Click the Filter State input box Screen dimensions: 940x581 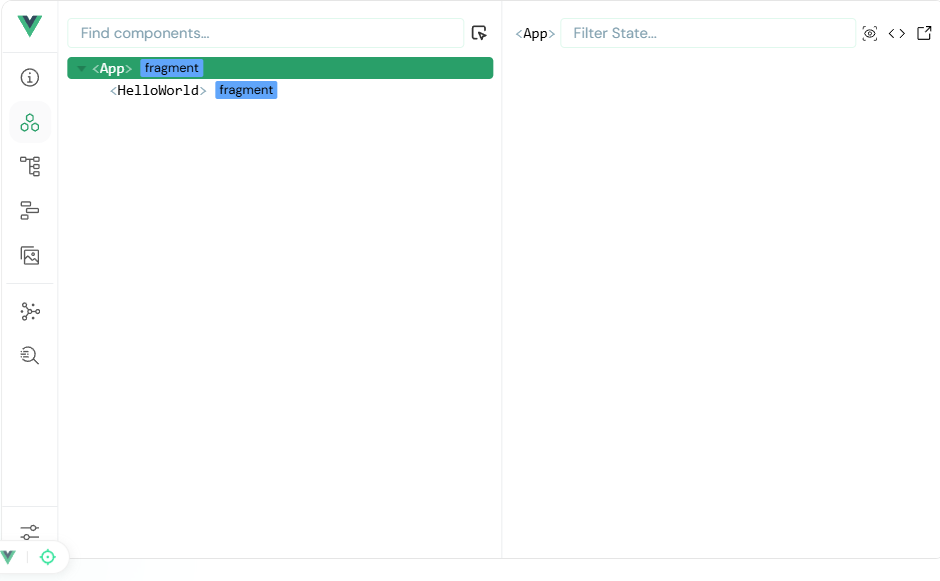pyautogui.click(x=709, y=33)
